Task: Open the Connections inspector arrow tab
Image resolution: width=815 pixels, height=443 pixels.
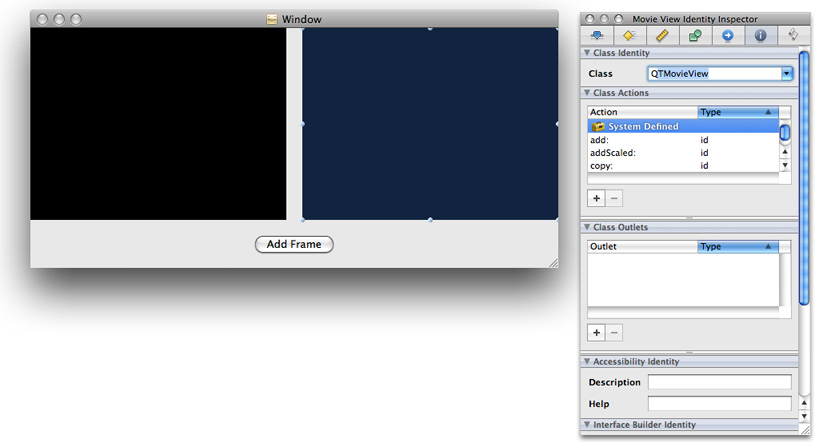Action: pos(728,35)
